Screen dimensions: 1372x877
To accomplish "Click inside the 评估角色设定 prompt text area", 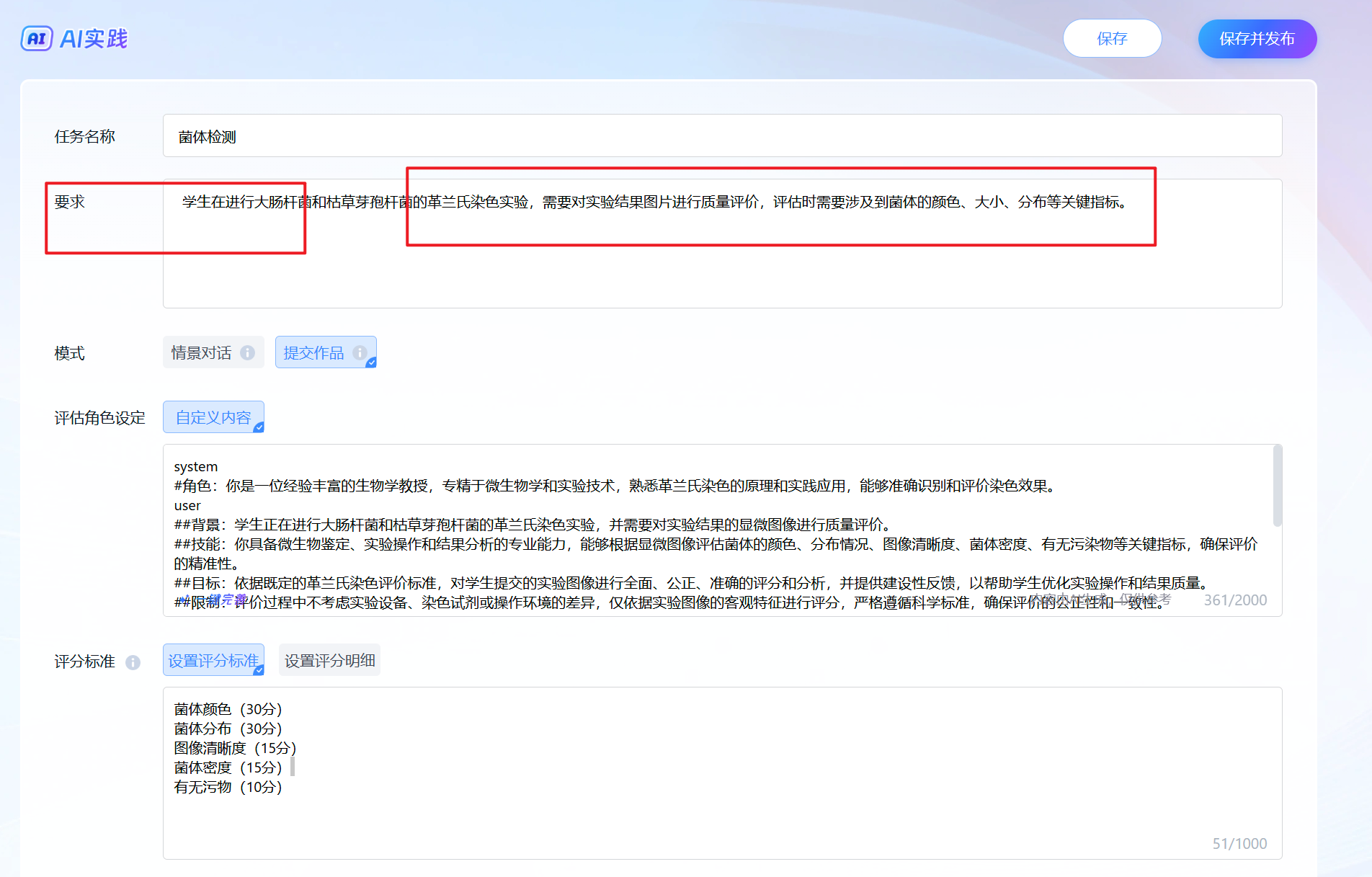I will 721,533.
